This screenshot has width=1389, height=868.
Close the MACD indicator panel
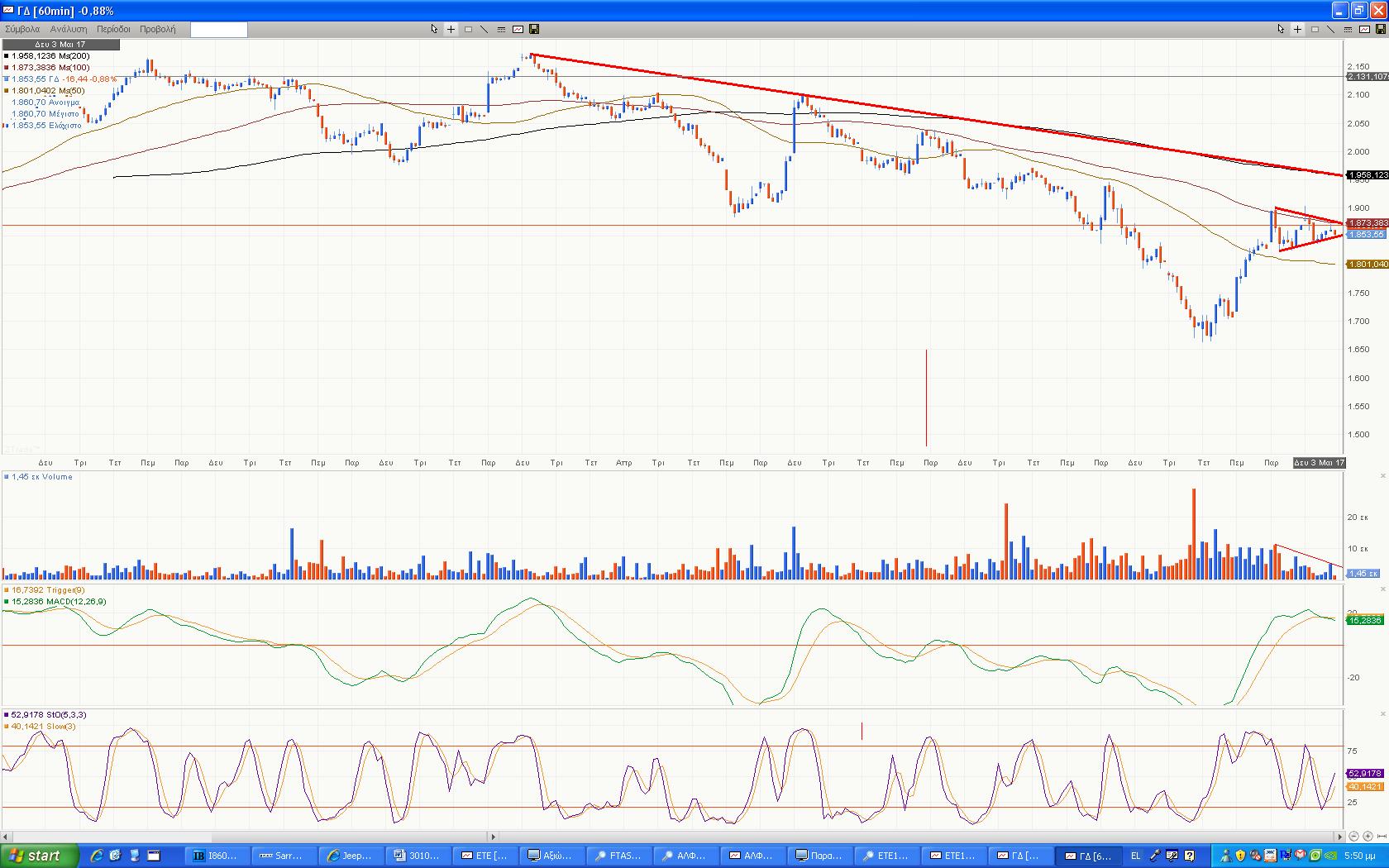click(x=1382, y=589)
